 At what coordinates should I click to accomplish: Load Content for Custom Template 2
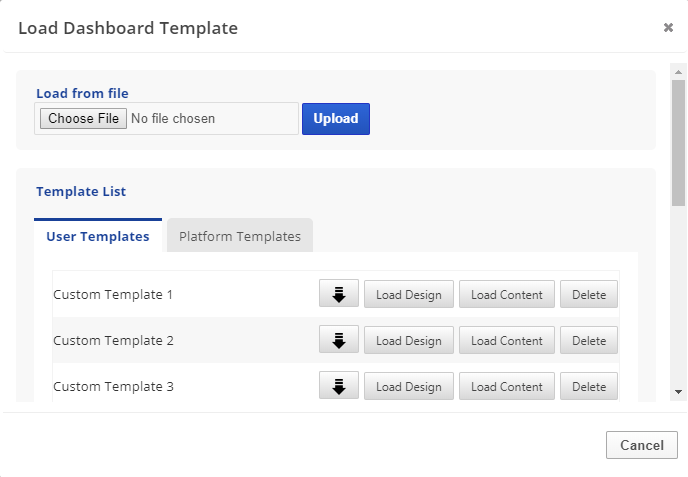pos(506,340)
